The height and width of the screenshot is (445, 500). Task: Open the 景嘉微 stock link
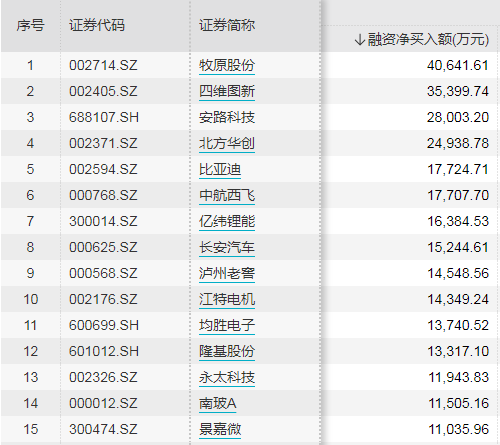220,429
